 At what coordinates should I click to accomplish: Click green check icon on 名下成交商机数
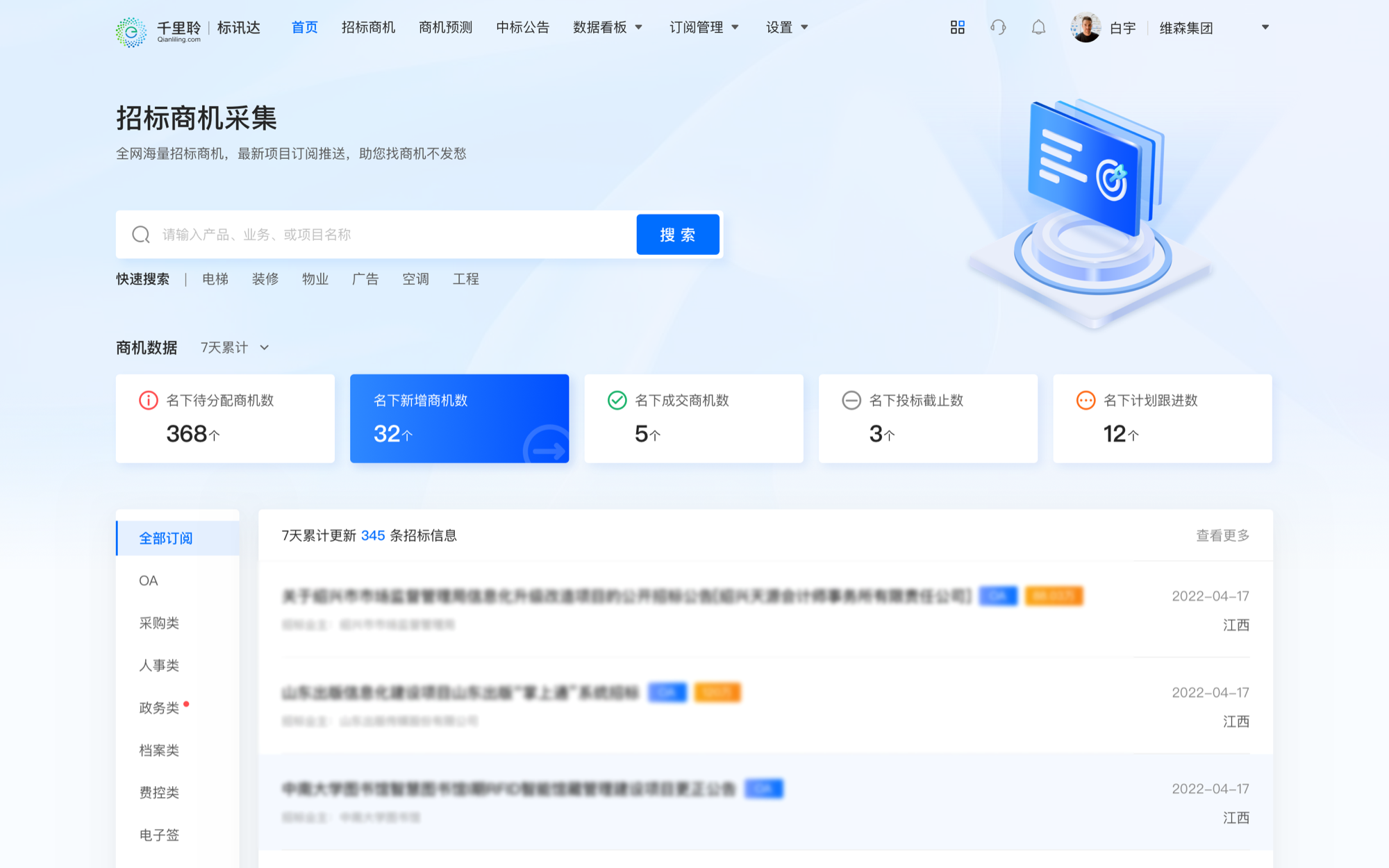(617, 400)
